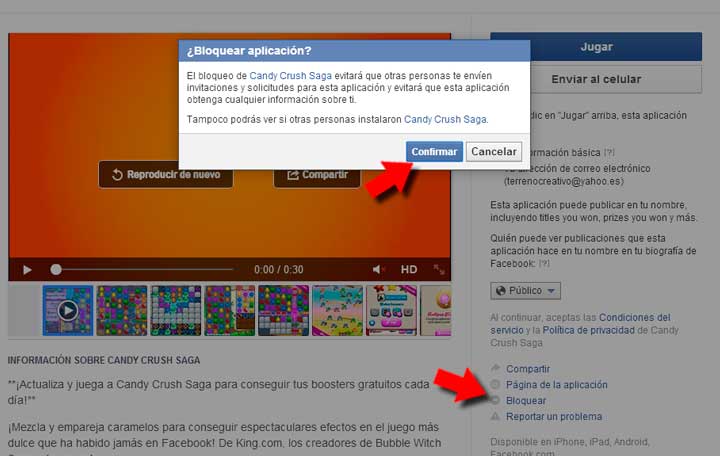Confirm blocking the application

(x=434, y=152)
